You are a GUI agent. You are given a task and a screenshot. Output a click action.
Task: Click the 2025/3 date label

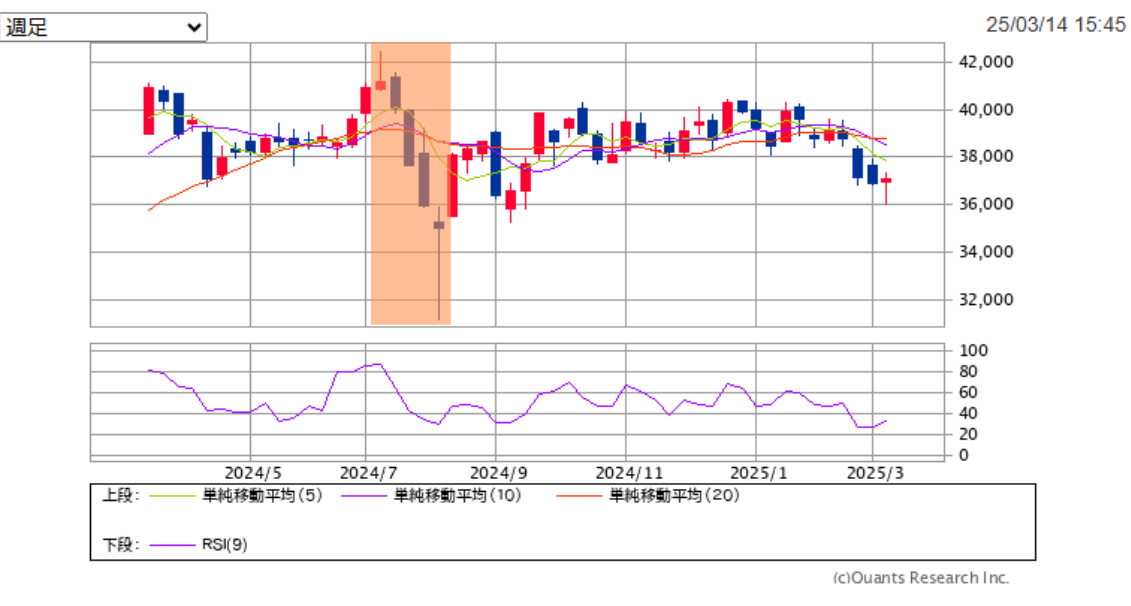(x=875, y=473)
